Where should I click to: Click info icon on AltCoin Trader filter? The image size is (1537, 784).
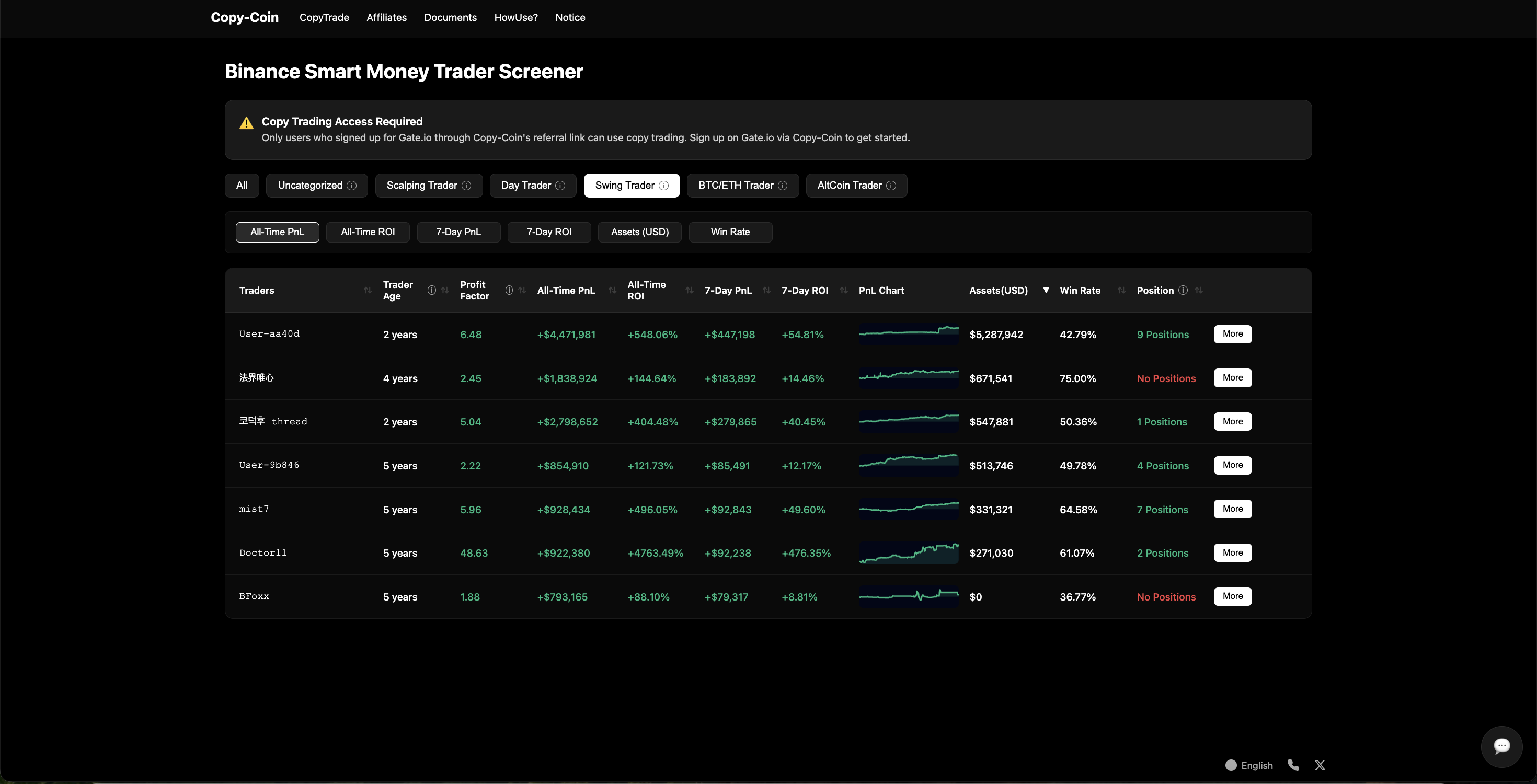coord(891,186)
